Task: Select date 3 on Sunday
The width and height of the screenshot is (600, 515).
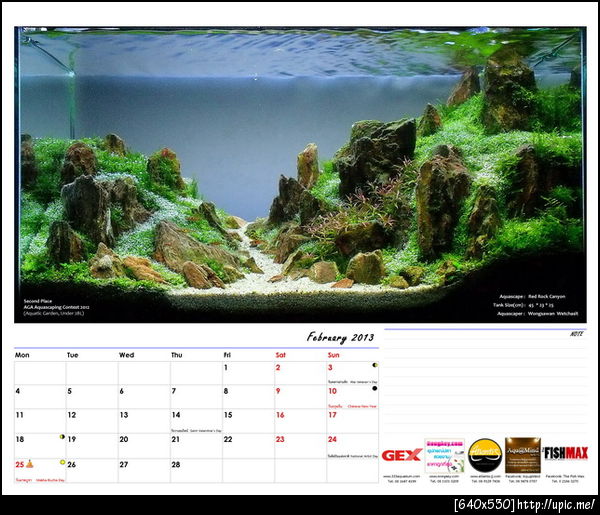Action: (x=330, y=368)
